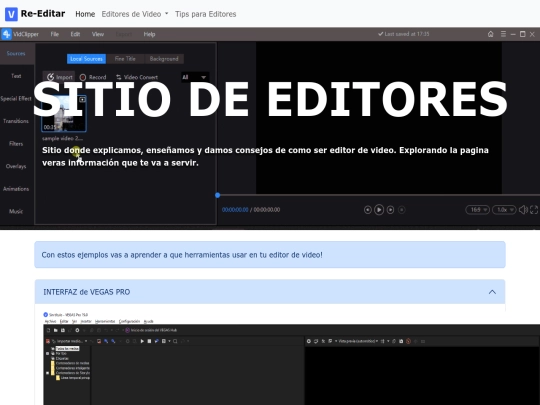The width and height of the screenshot is (540, 405).
Task: Click the fullscreen preview icon
Action: tap(534, 210)
